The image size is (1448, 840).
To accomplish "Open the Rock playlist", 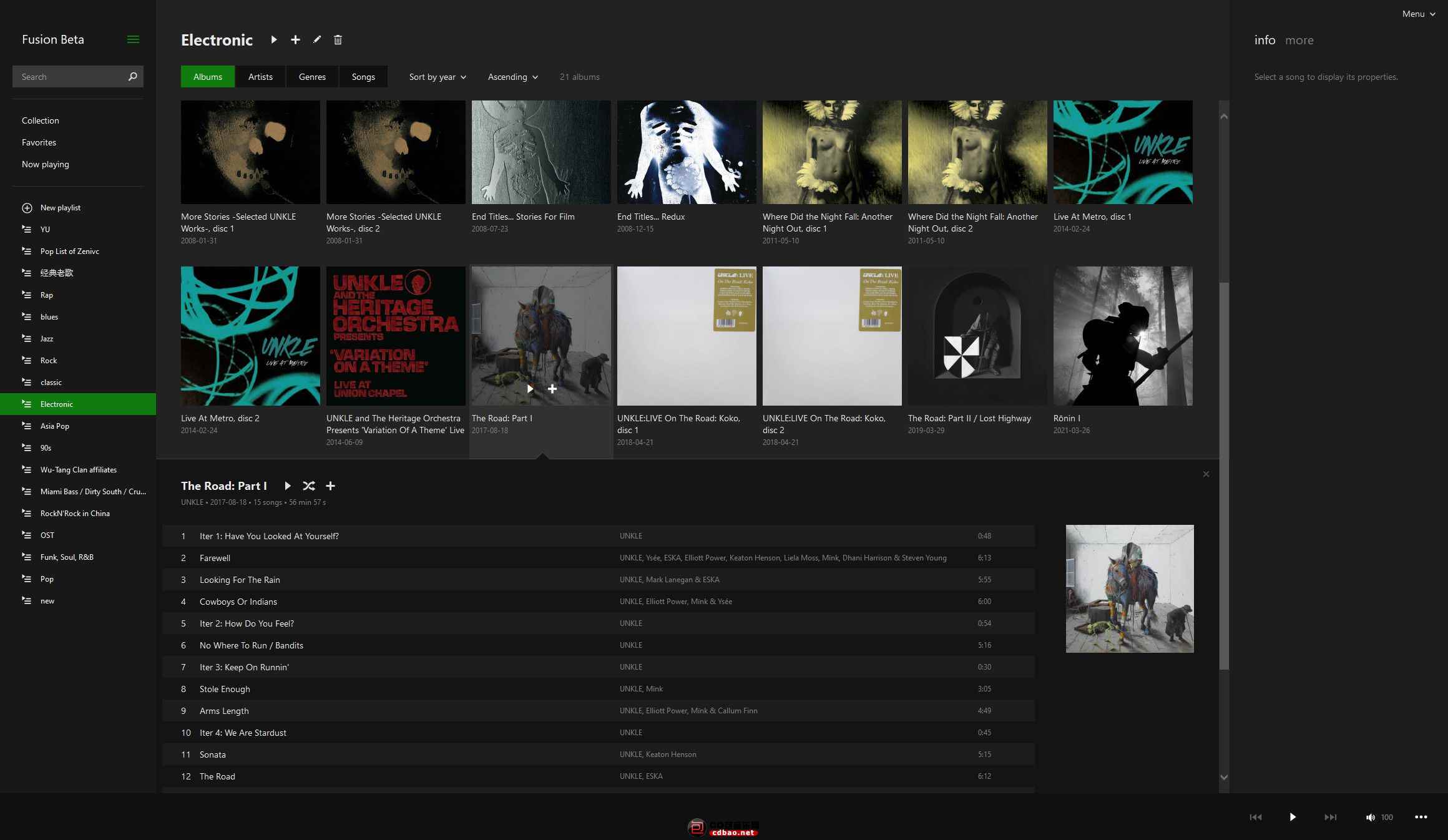I will click(78, 361).
